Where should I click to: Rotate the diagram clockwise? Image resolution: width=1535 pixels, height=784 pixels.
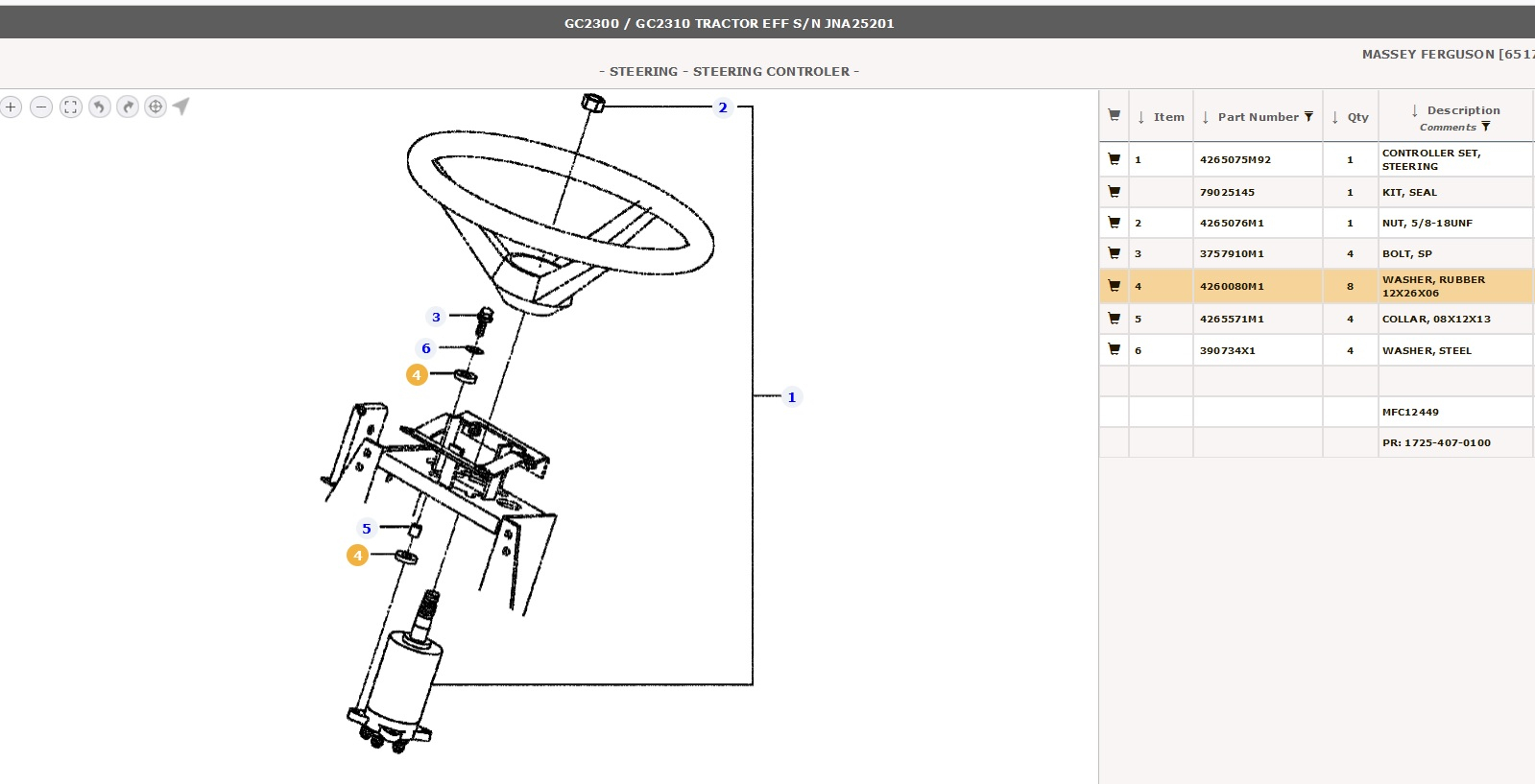coord(128,107)
